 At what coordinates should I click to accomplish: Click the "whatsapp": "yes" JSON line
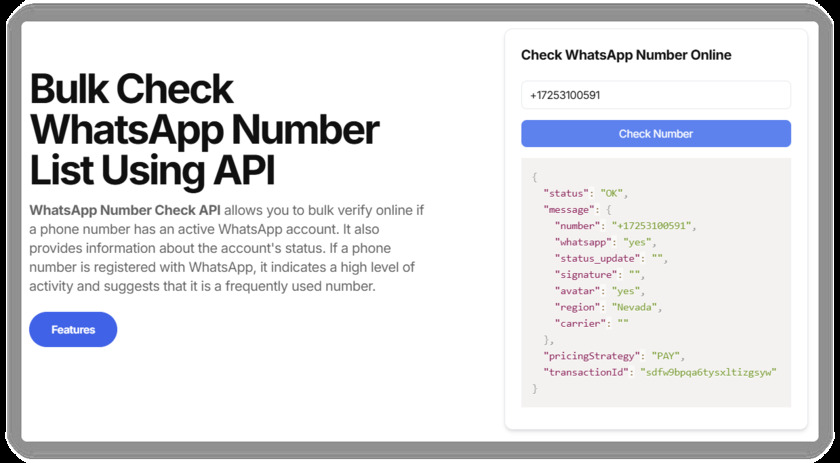point(605,242)
